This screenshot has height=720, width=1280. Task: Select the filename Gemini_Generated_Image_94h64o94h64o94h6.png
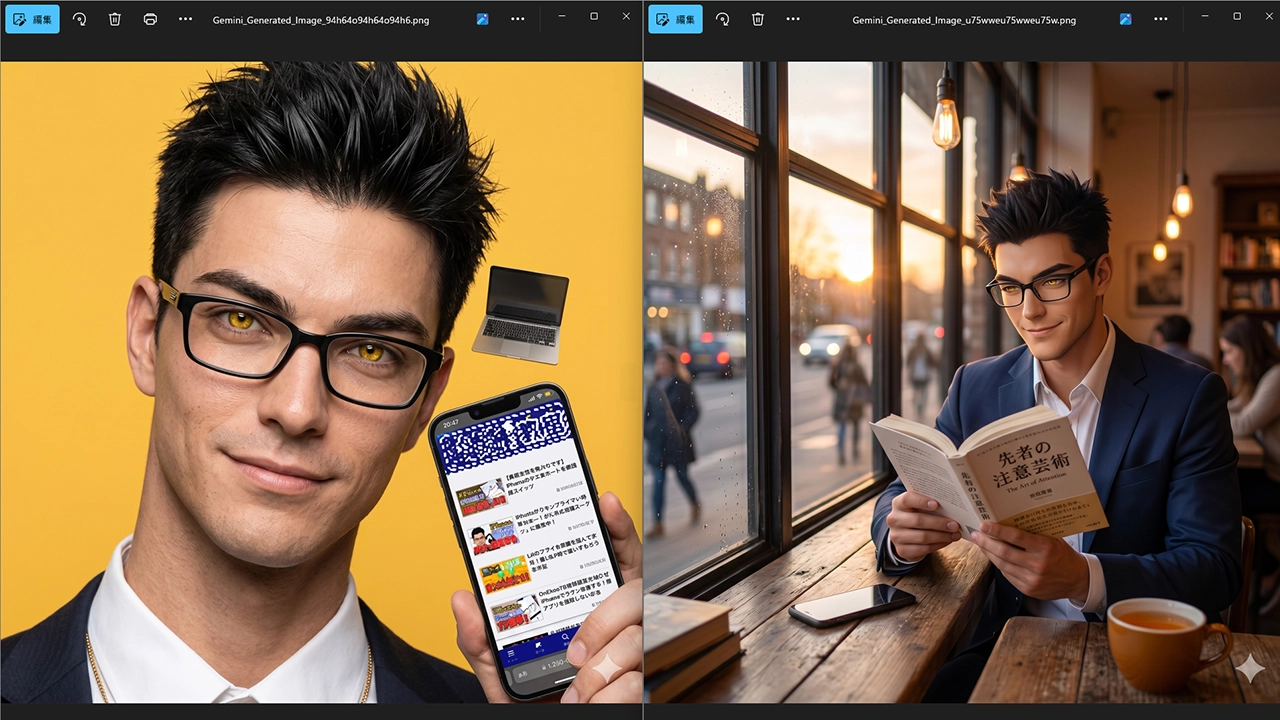pos(321,20)
